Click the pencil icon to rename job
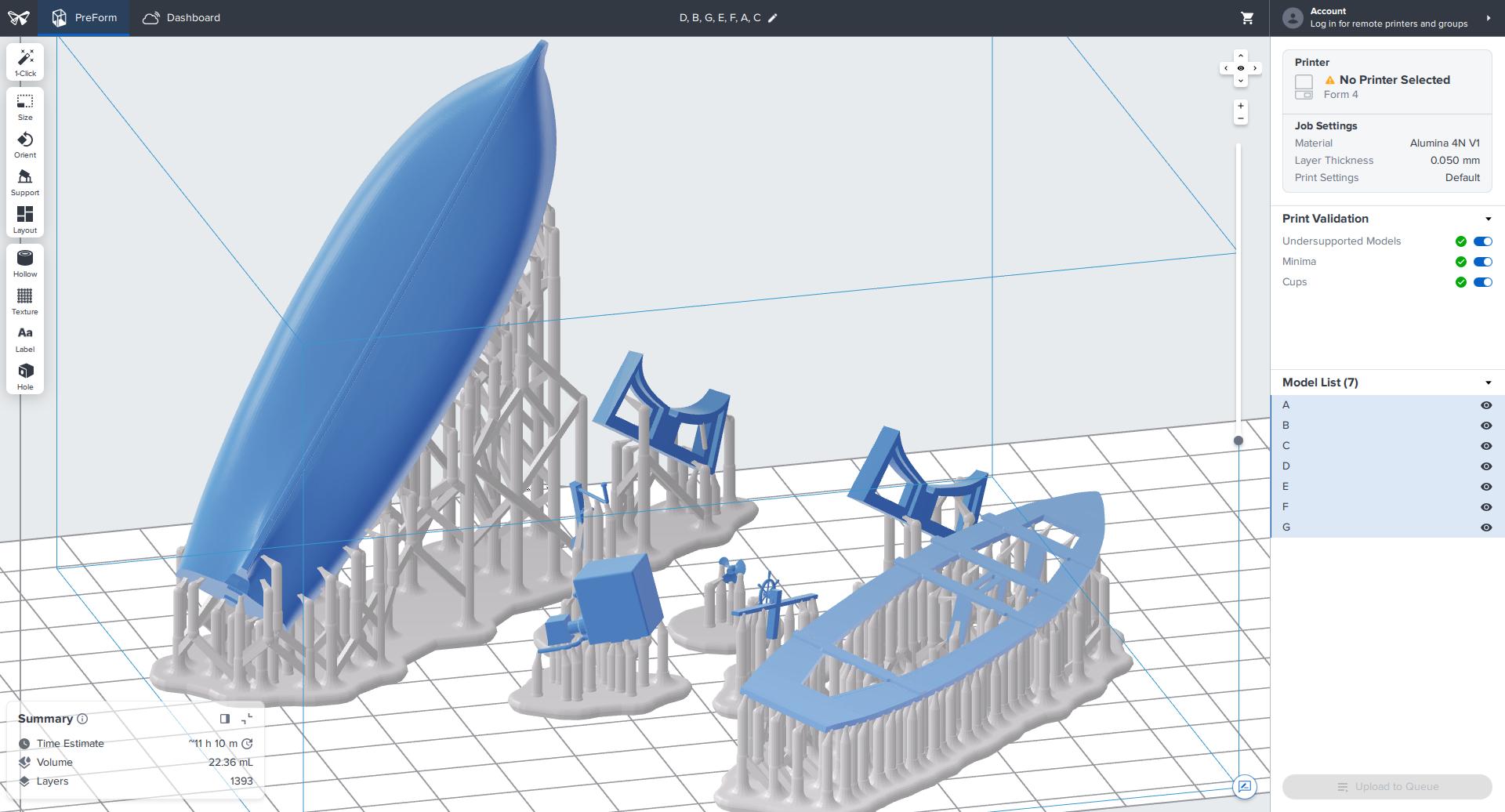 772,18
